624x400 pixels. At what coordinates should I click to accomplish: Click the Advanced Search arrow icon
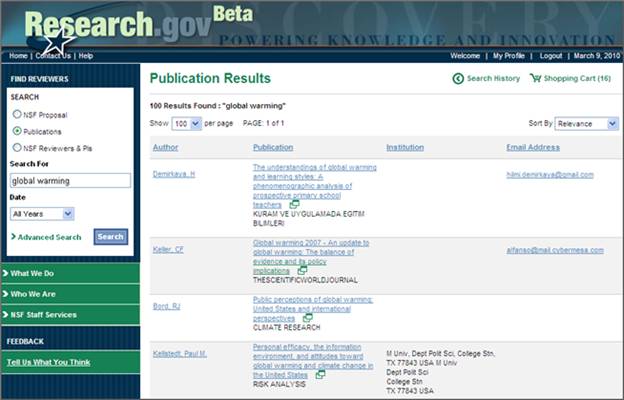pos(13,237)
